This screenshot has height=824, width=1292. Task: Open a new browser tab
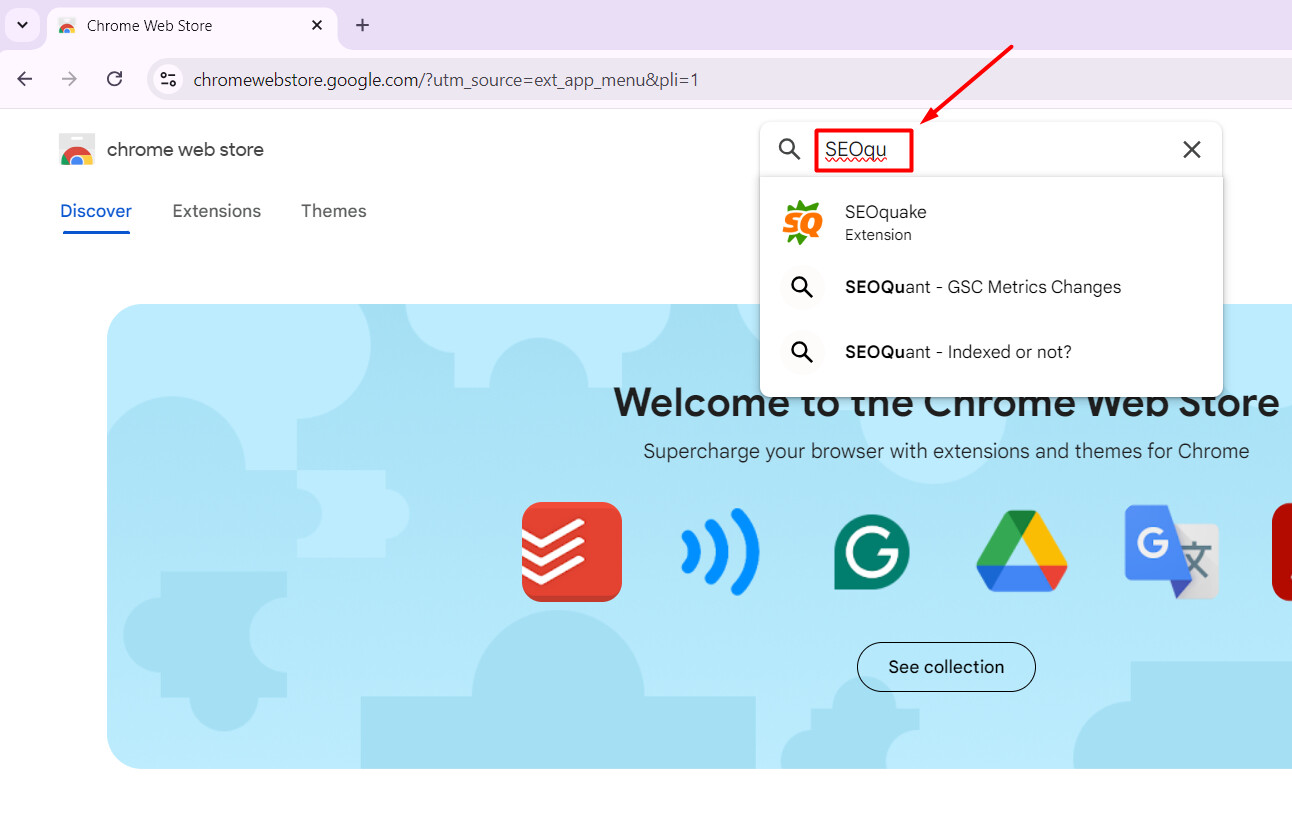click(362, 26)
